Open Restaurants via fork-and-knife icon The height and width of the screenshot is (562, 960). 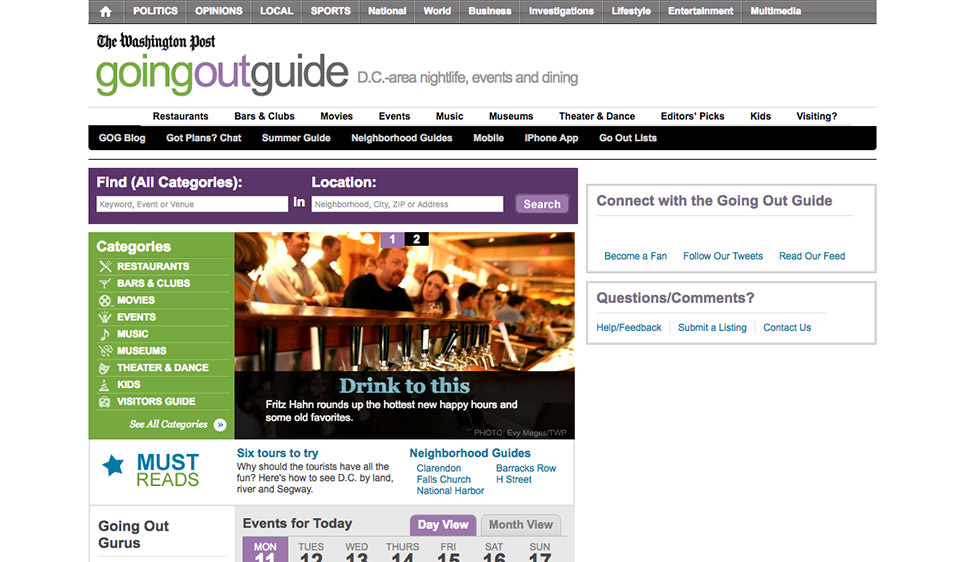105,267
